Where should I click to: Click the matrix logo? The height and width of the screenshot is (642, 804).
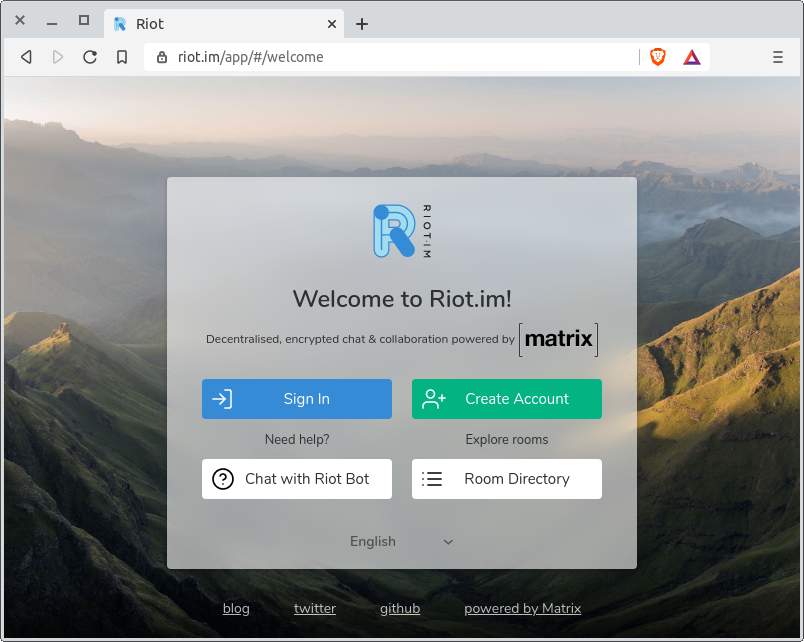(x=558, y=339)
